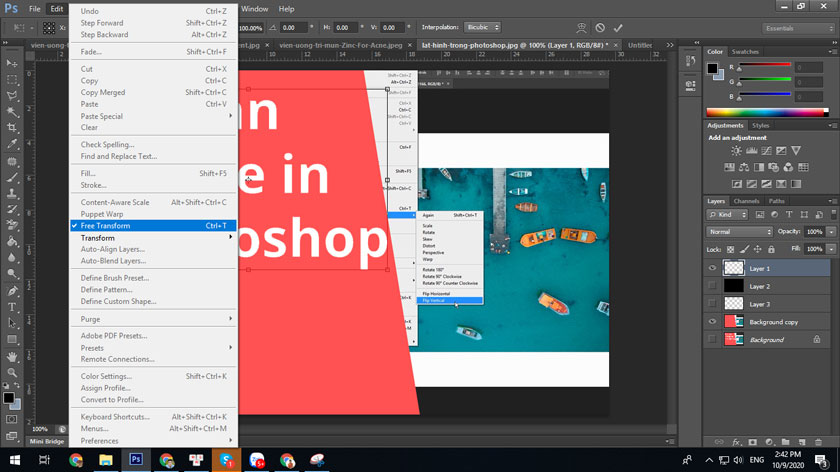Add a Curves adjustment
Viewport: 840px width, 472px height.
click(x=767, y=151)
